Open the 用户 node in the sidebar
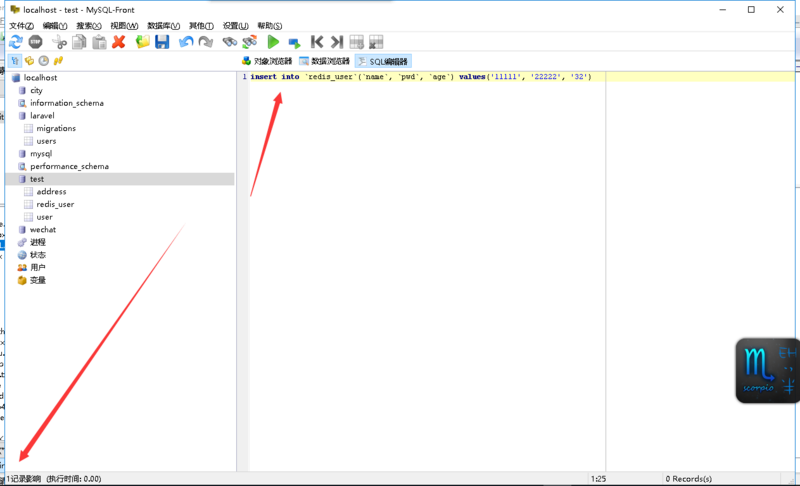 (x=38, y=268)
